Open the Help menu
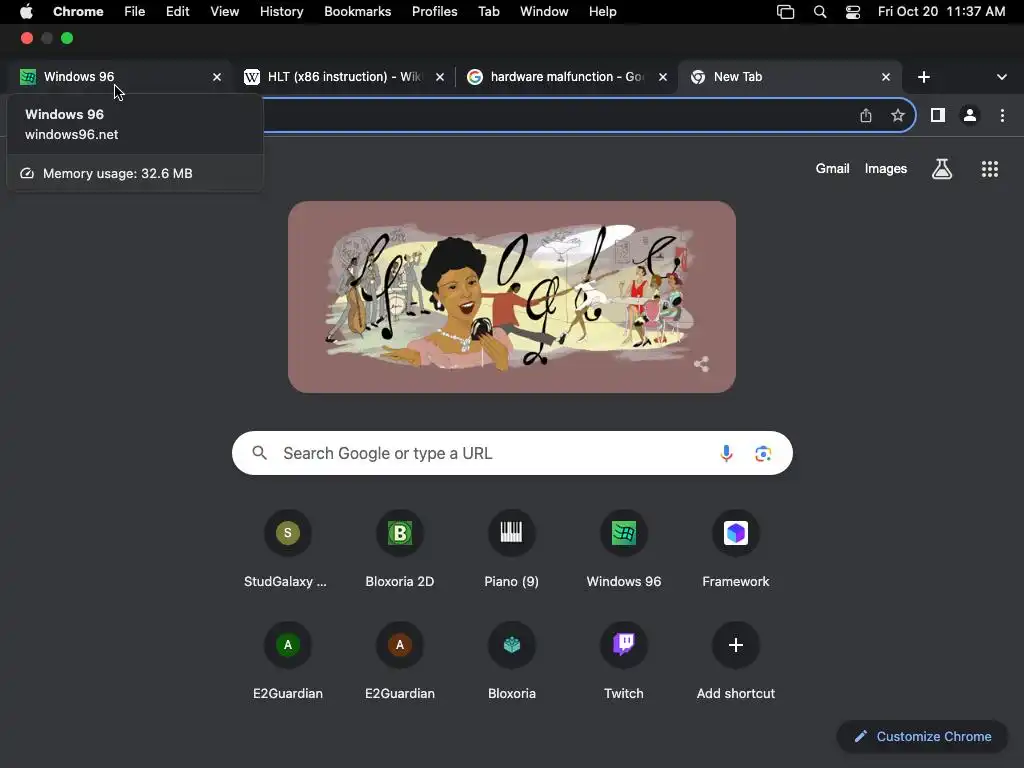 [x=602, y=12]
